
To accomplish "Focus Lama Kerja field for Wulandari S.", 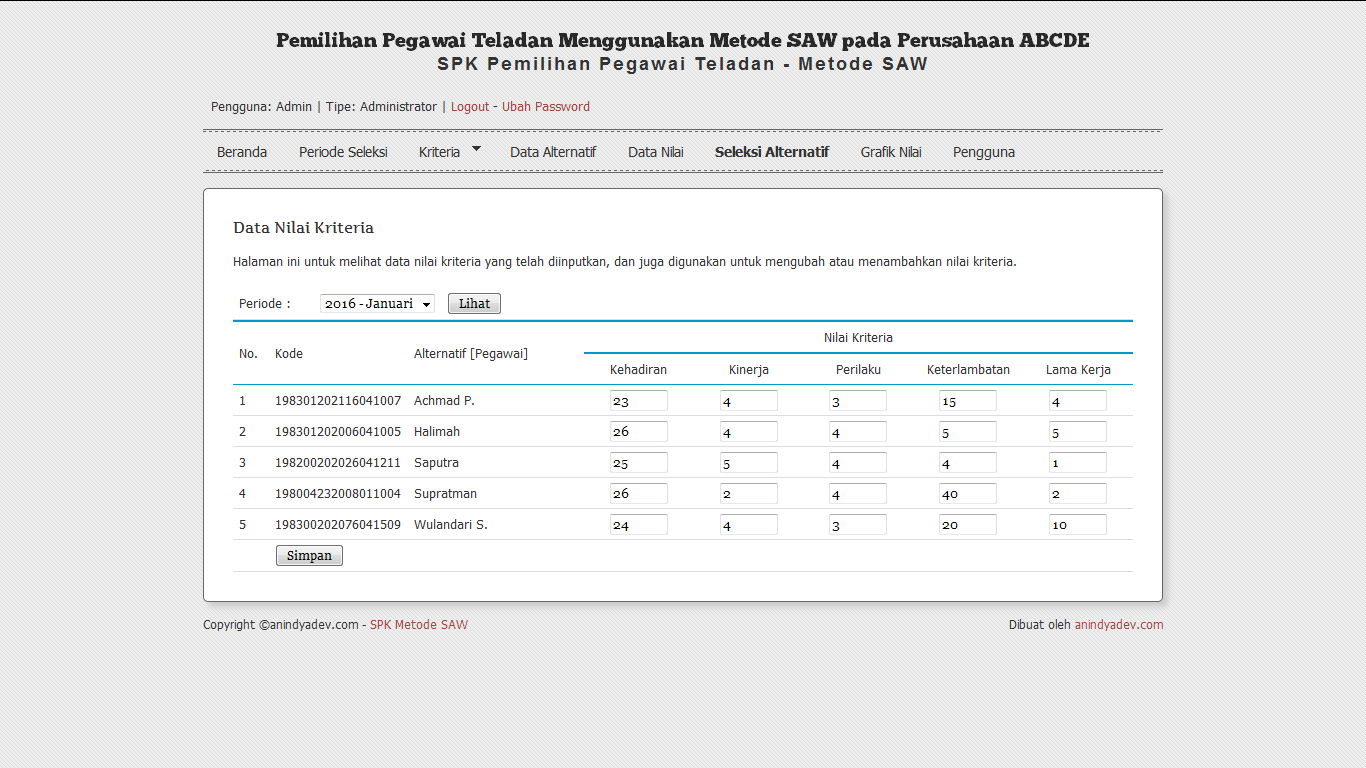I will (1077, 525).
